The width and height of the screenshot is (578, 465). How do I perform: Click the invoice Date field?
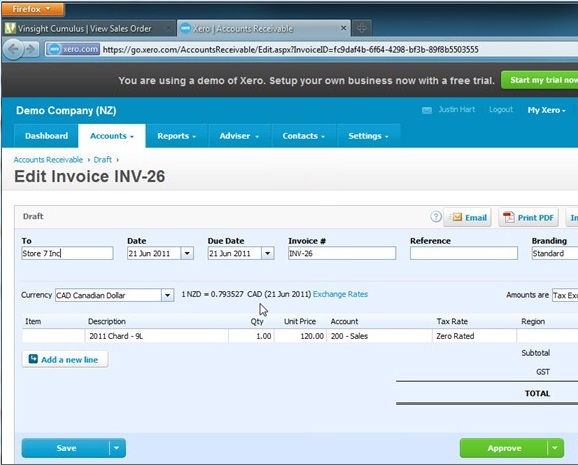tap(154, 253)
